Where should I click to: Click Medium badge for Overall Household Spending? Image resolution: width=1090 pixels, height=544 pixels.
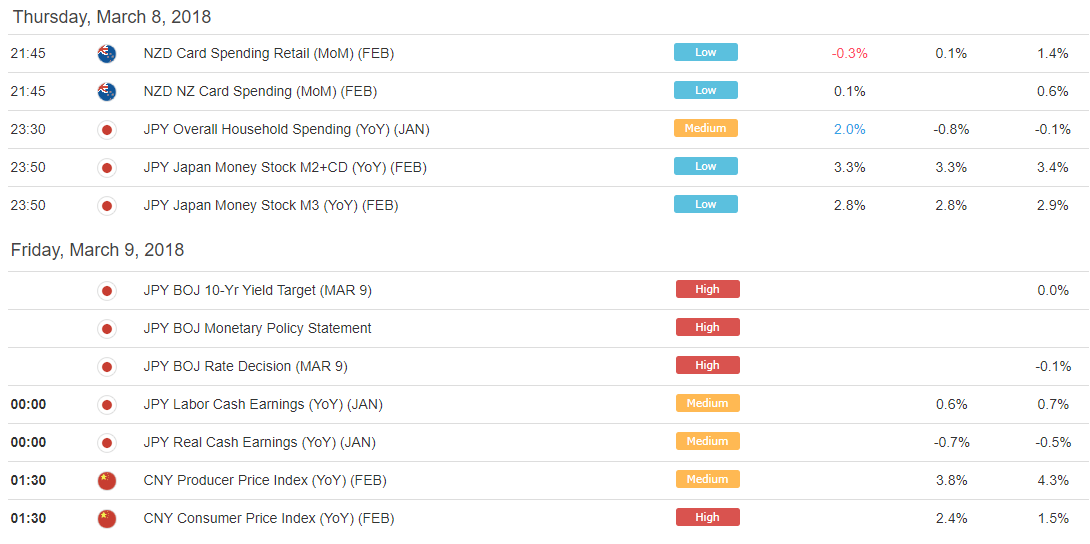coord(706,128)
